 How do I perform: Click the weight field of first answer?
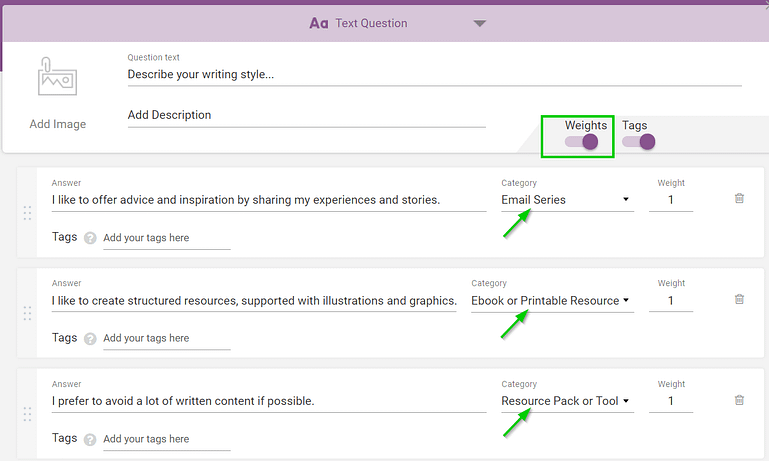click(671, 200)
